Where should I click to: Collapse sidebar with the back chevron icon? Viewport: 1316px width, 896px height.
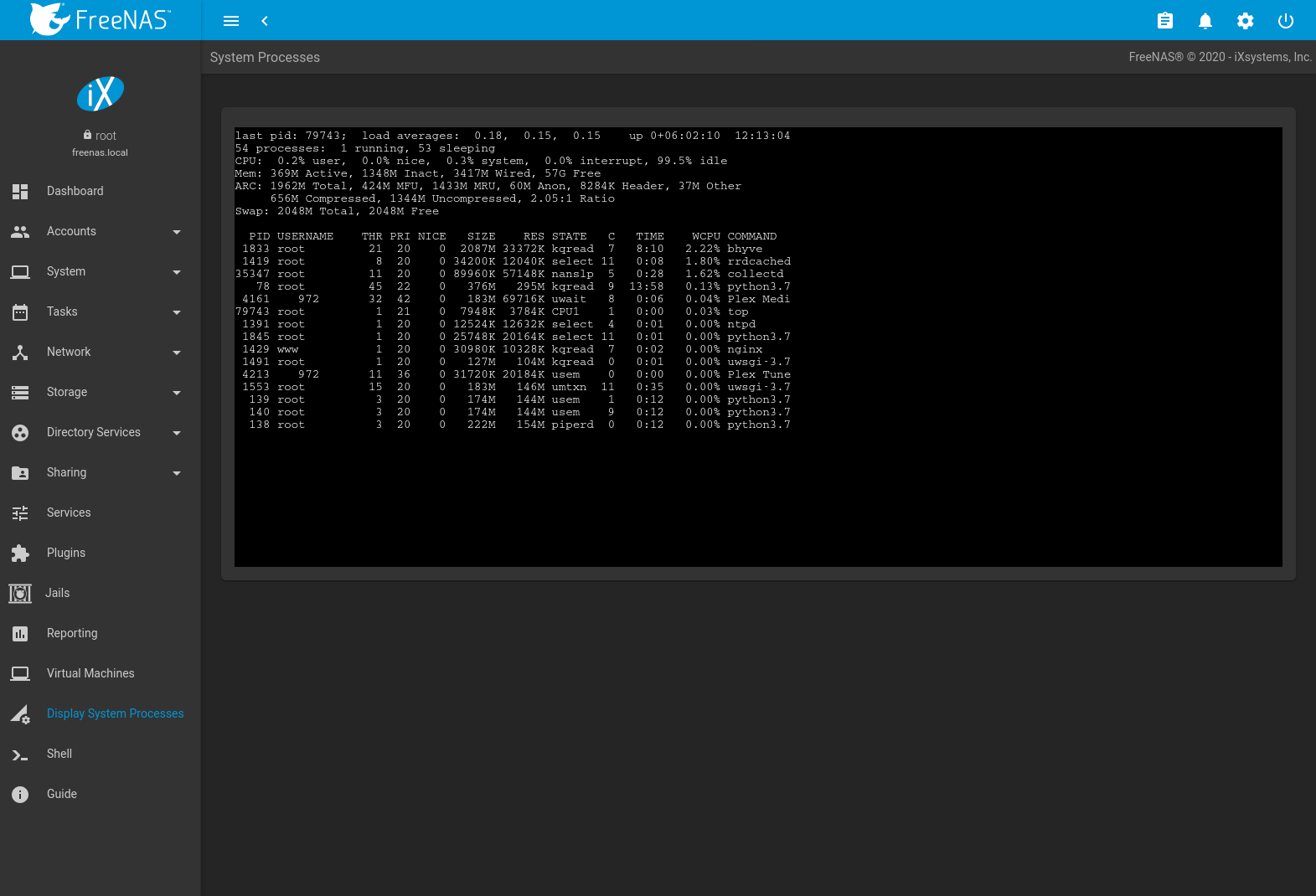pyautogui.click(x=265, y=21)
